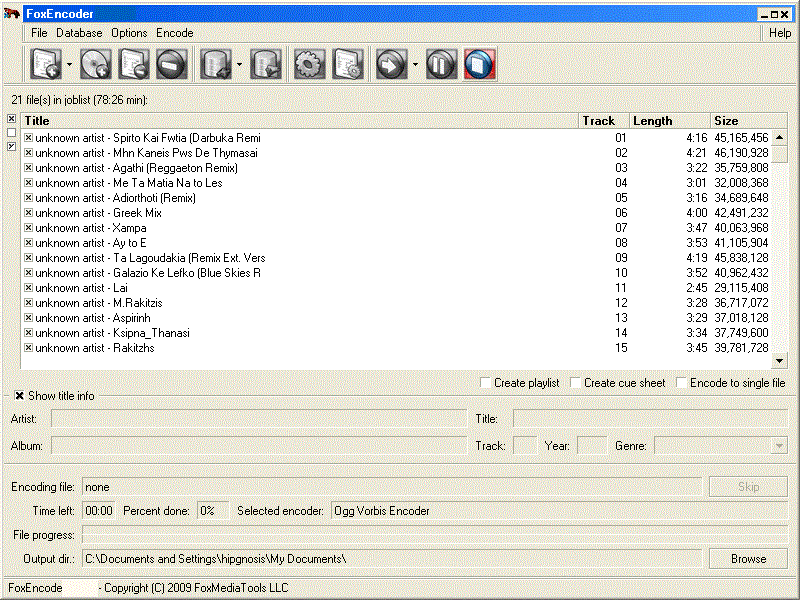Open the encoder settings gear icon
800x600 pixels.
point(308,65)
